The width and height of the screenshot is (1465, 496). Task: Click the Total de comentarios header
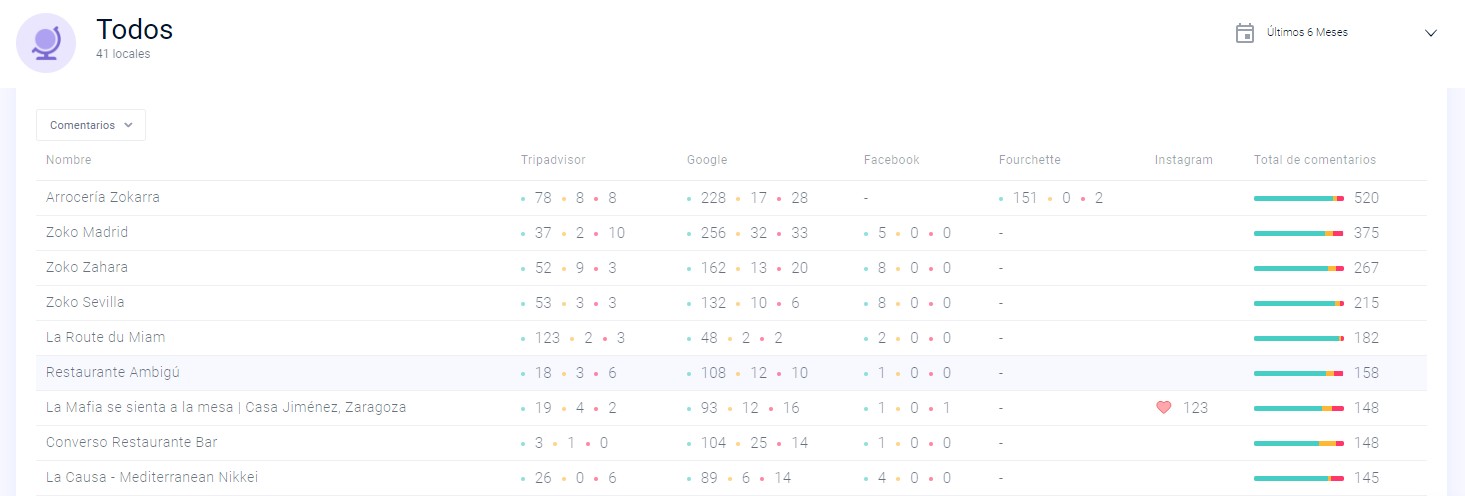click(x=1315, y=160)
